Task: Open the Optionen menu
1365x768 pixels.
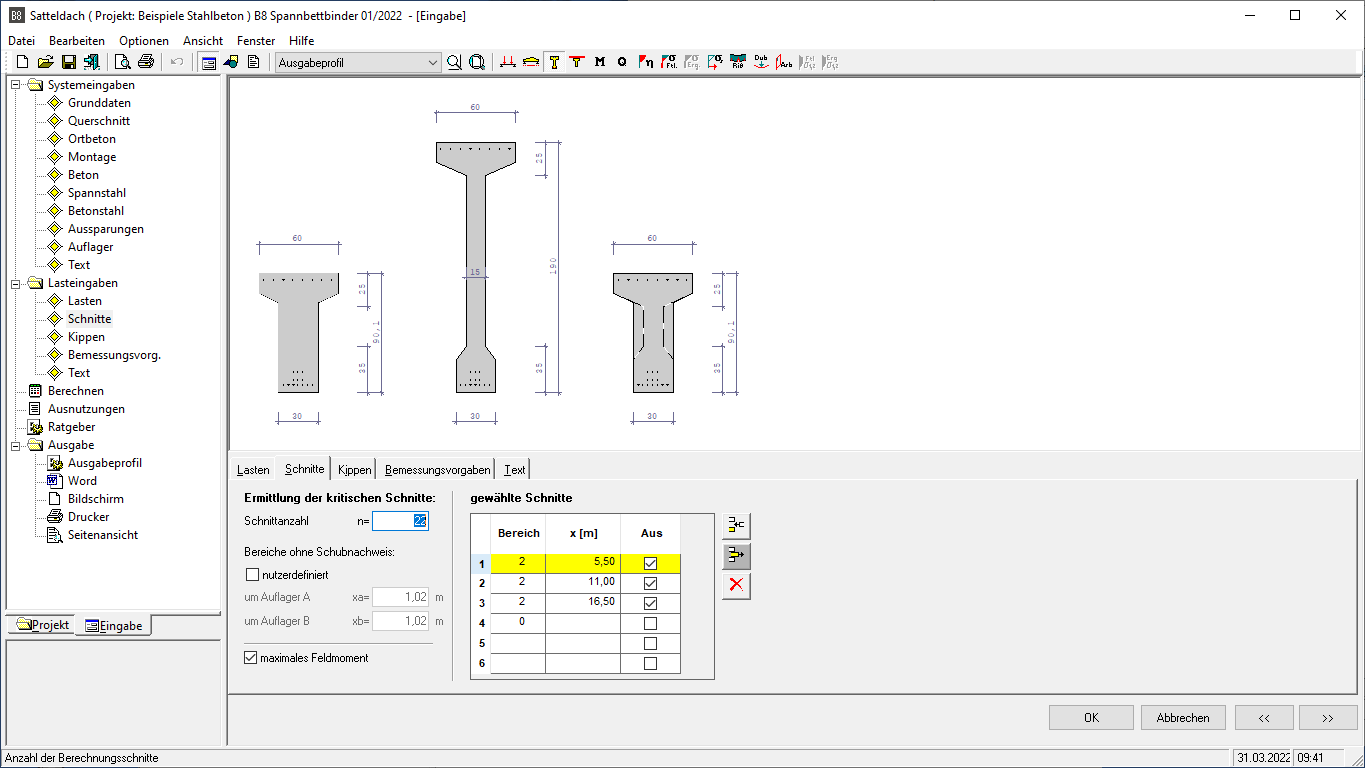Action: pos(144,41)
